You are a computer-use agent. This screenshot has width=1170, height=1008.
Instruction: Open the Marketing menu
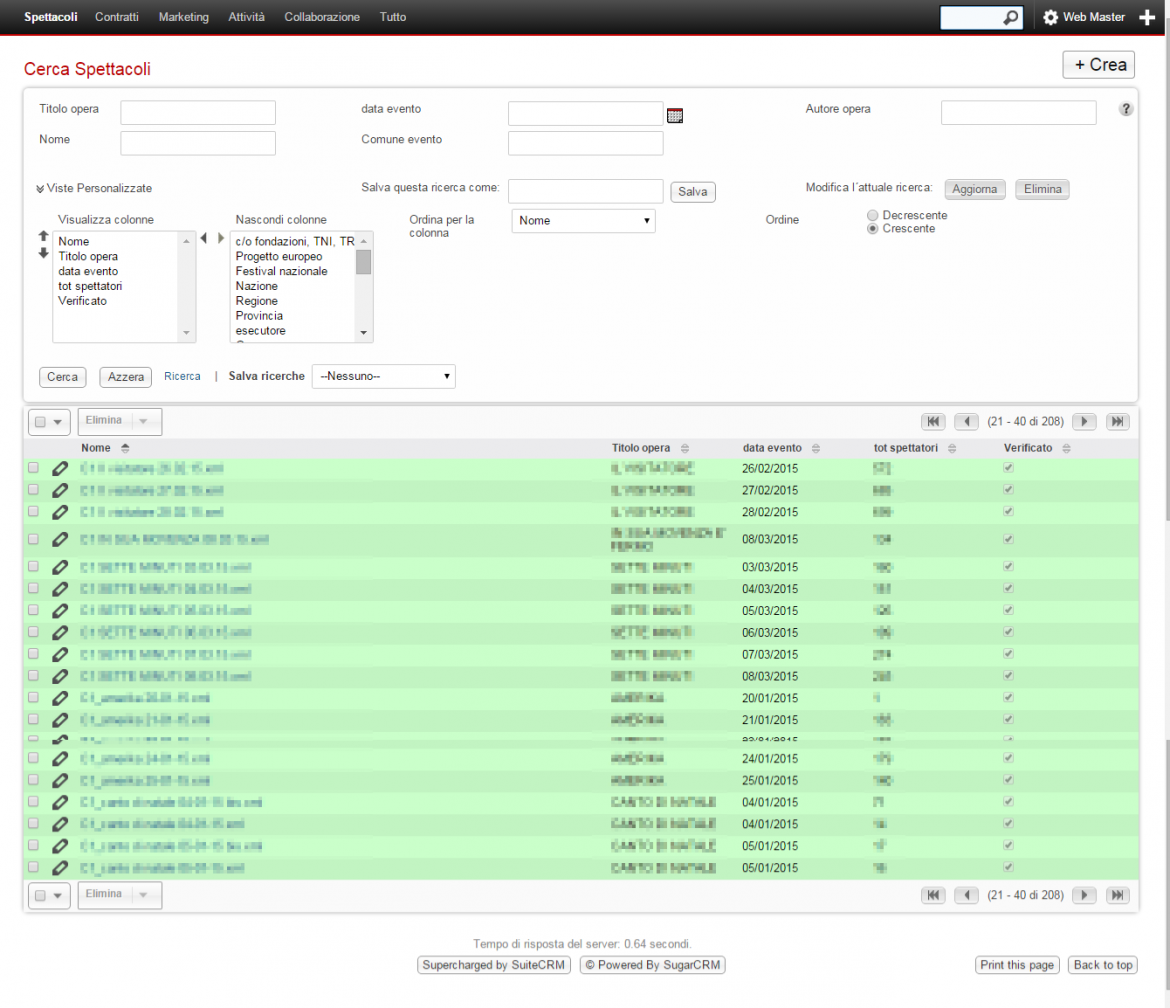coord(184,17)
